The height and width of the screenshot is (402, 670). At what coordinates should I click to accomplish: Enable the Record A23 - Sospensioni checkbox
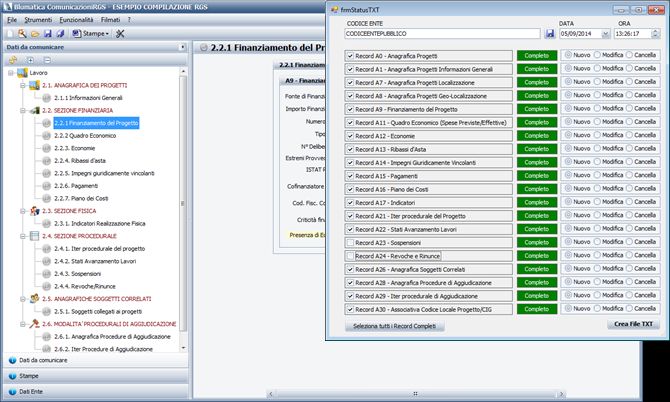pyautogui.click(x=349, y=242)
